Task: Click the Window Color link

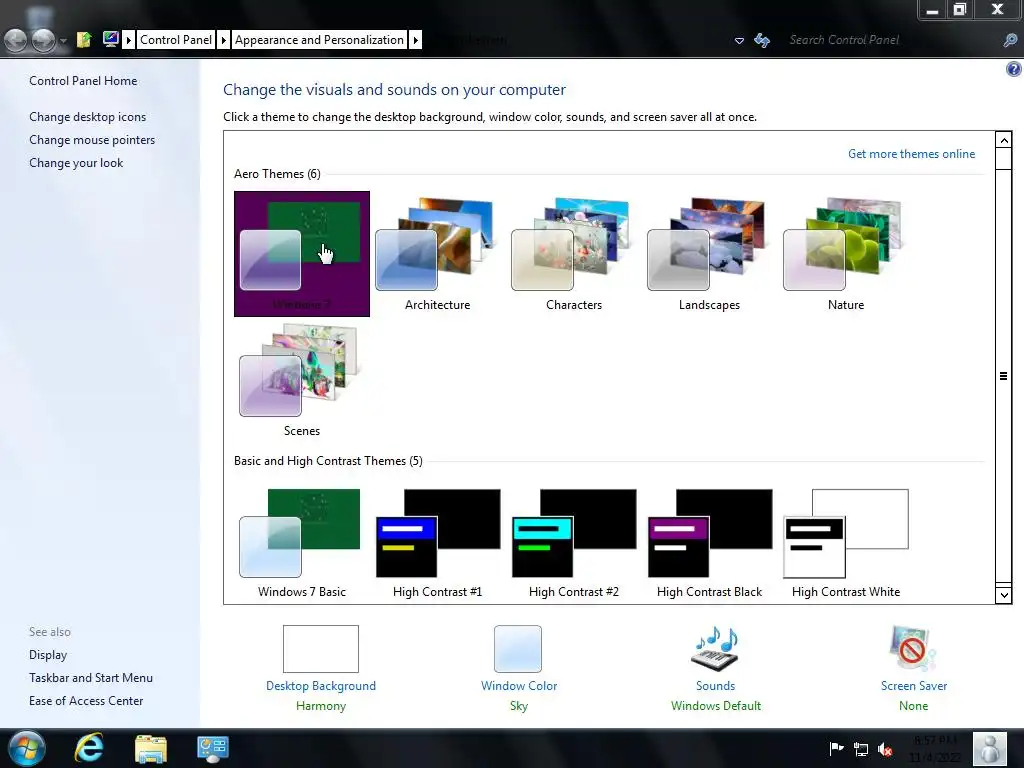Action: [x=519, y=686]
